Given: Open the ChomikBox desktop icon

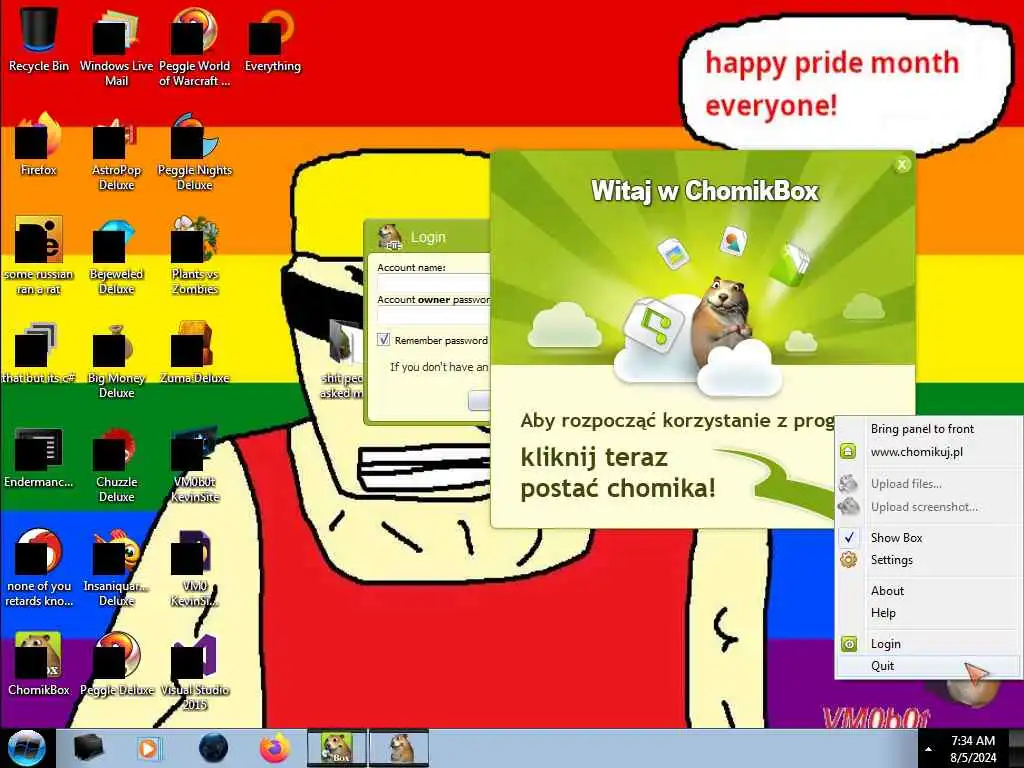Looking at the screenshot, I should point(39,664).
